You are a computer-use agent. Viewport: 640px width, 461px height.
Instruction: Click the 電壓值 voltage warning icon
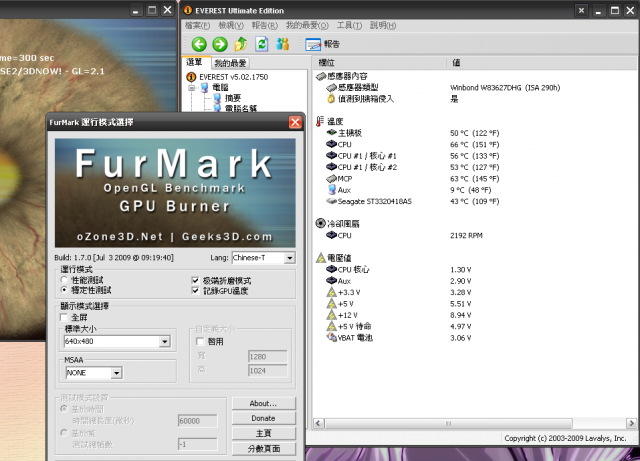(321, 258)
